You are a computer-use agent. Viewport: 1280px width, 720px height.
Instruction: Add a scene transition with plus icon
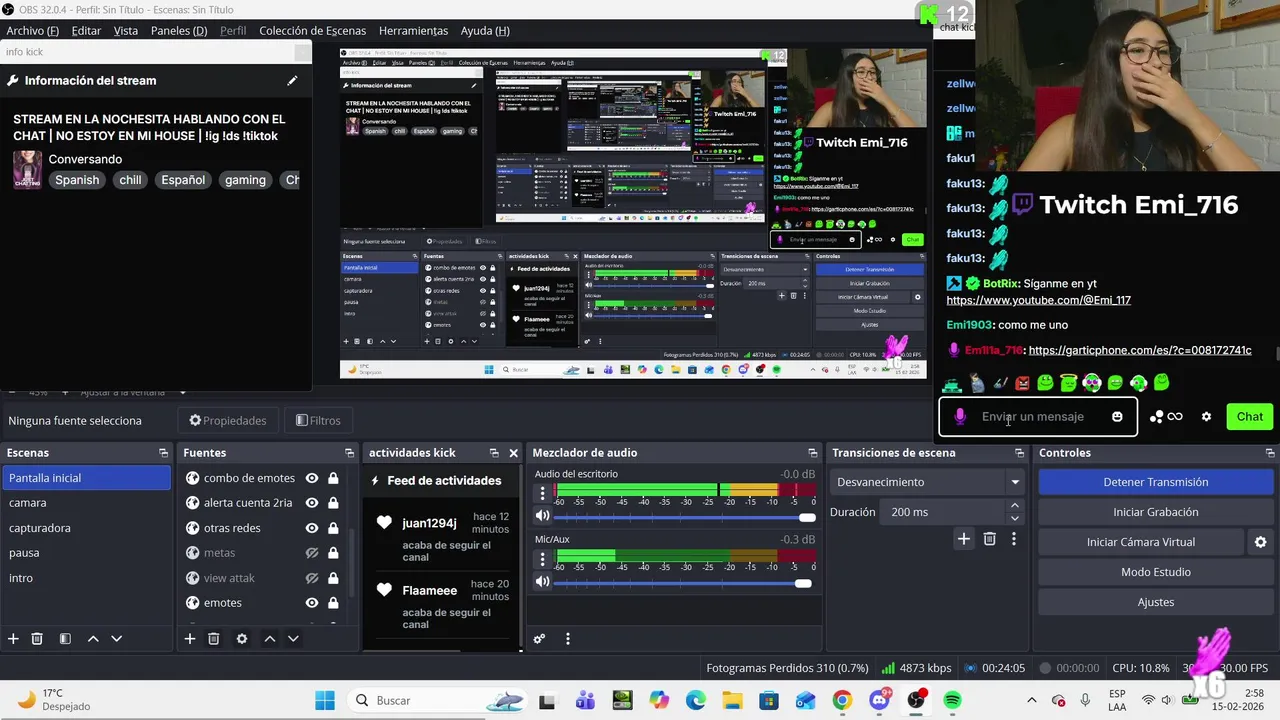(x=964, y=539)
